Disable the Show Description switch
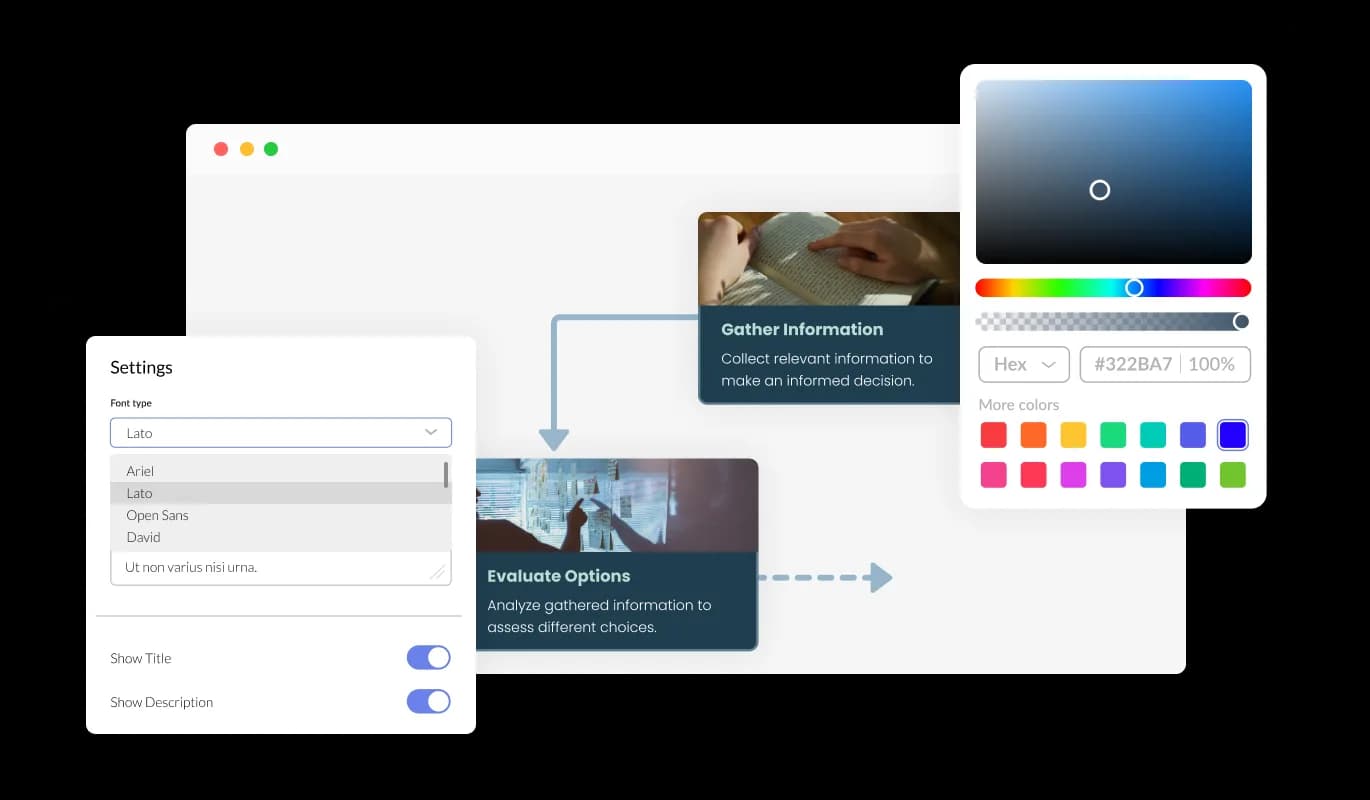Screen dimensions: 1370x800 tap(428, 702)
